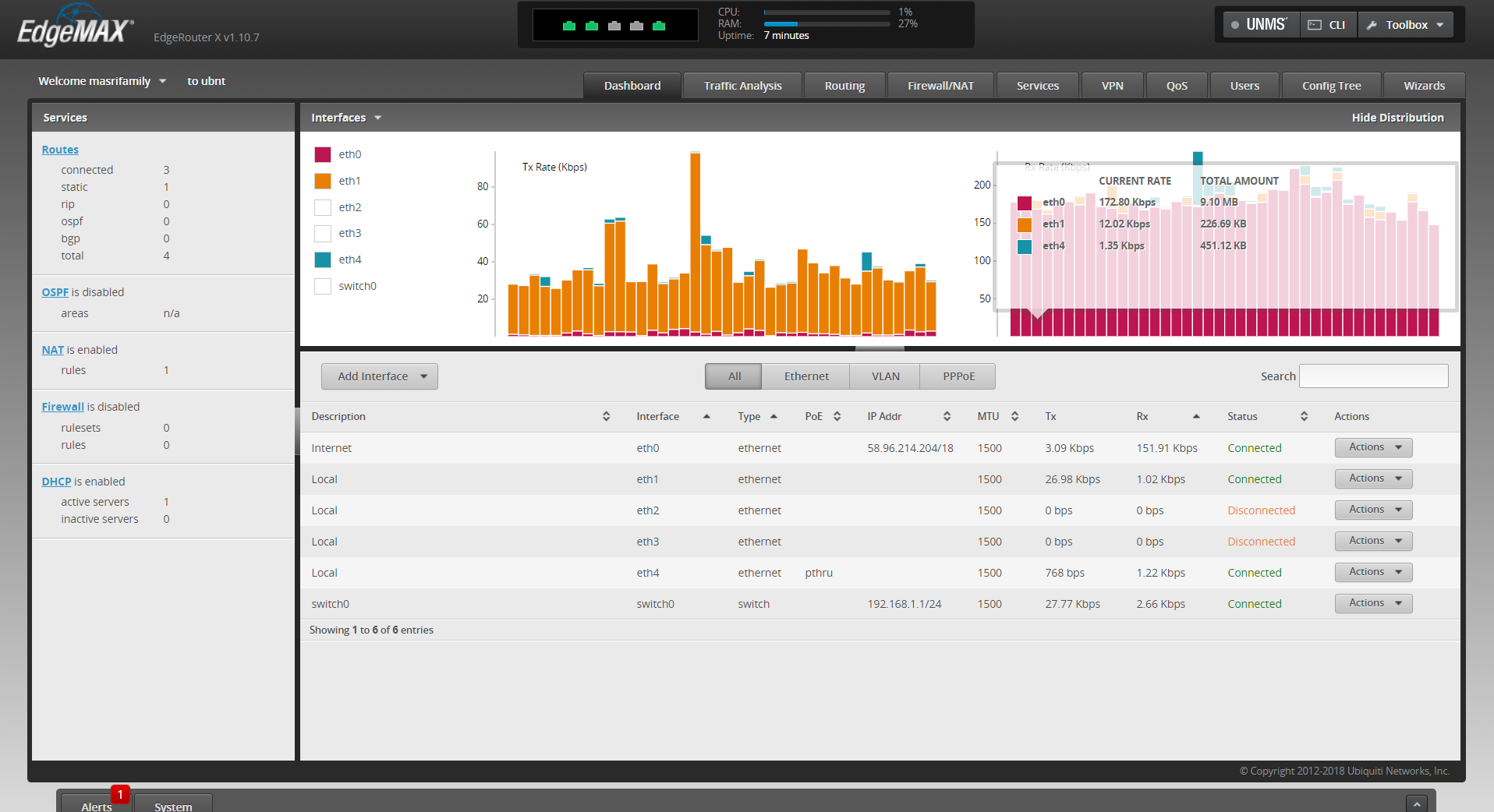This screenshot has height=812, width=1494.
Task: Open the Firewall link in Services
Action: [62, 407]
